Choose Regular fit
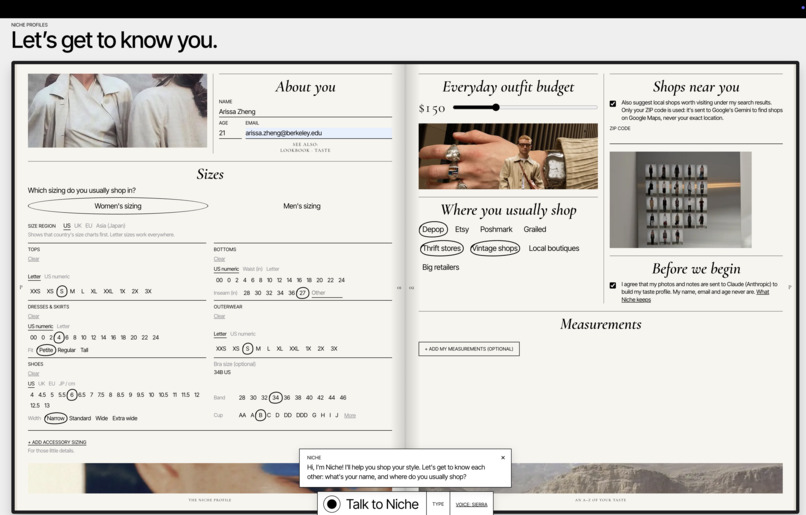This screenshot has width=806, height=515. [x=66, y=350]
